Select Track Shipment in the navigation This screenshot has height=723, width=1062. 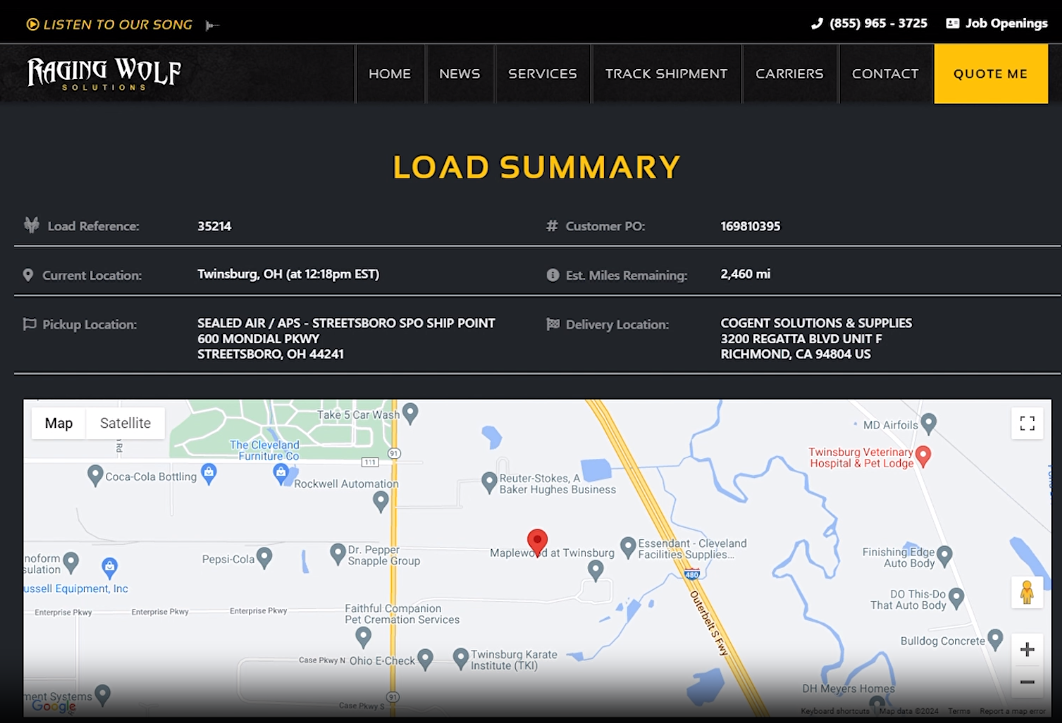[666, 72]
